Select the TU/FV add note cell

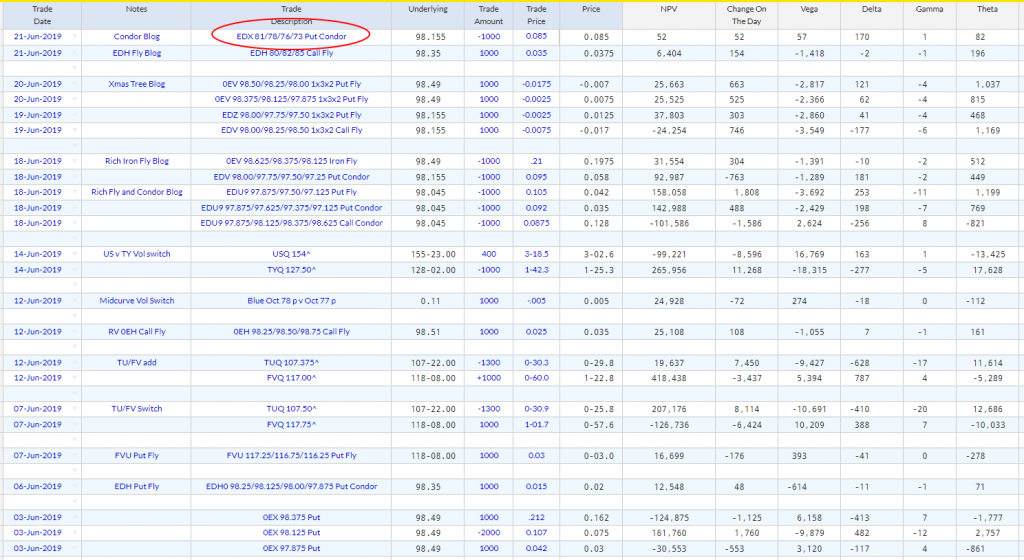[x=136, y=363]
